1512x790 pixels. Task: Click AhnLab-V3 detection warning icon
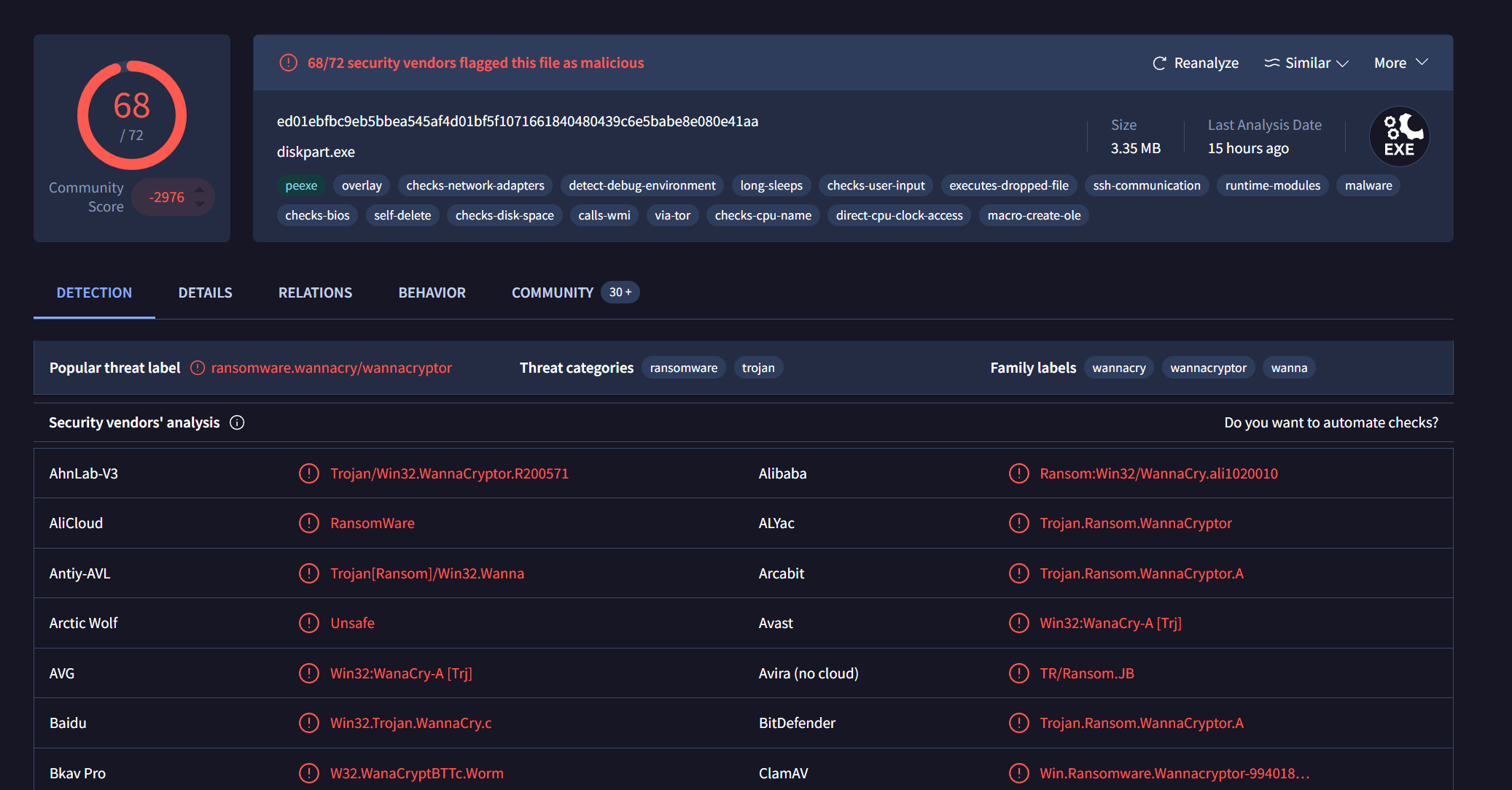point(309,473)
